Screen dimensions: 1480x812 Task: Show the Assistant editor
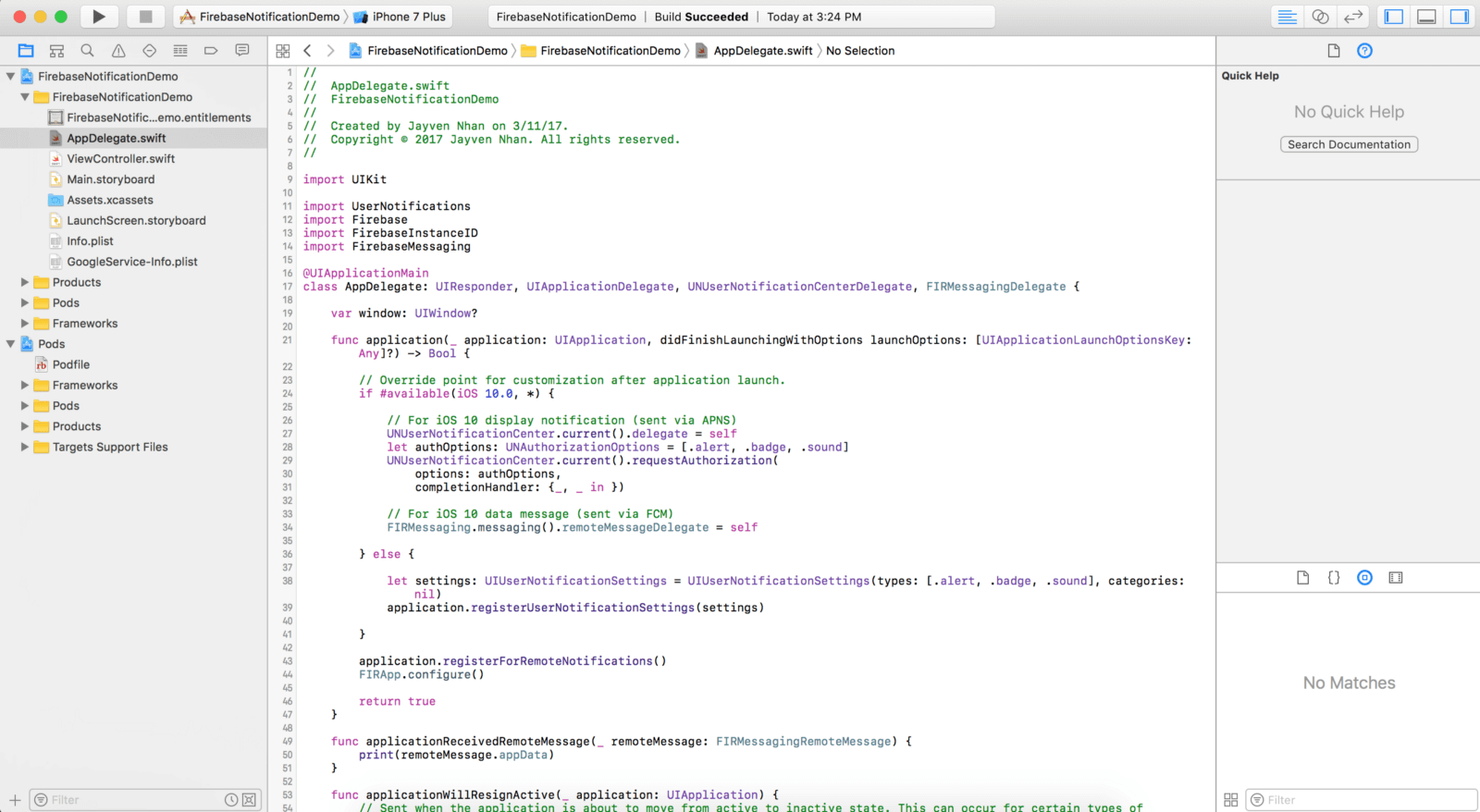pyautogui.click(x=1320, y=17)
